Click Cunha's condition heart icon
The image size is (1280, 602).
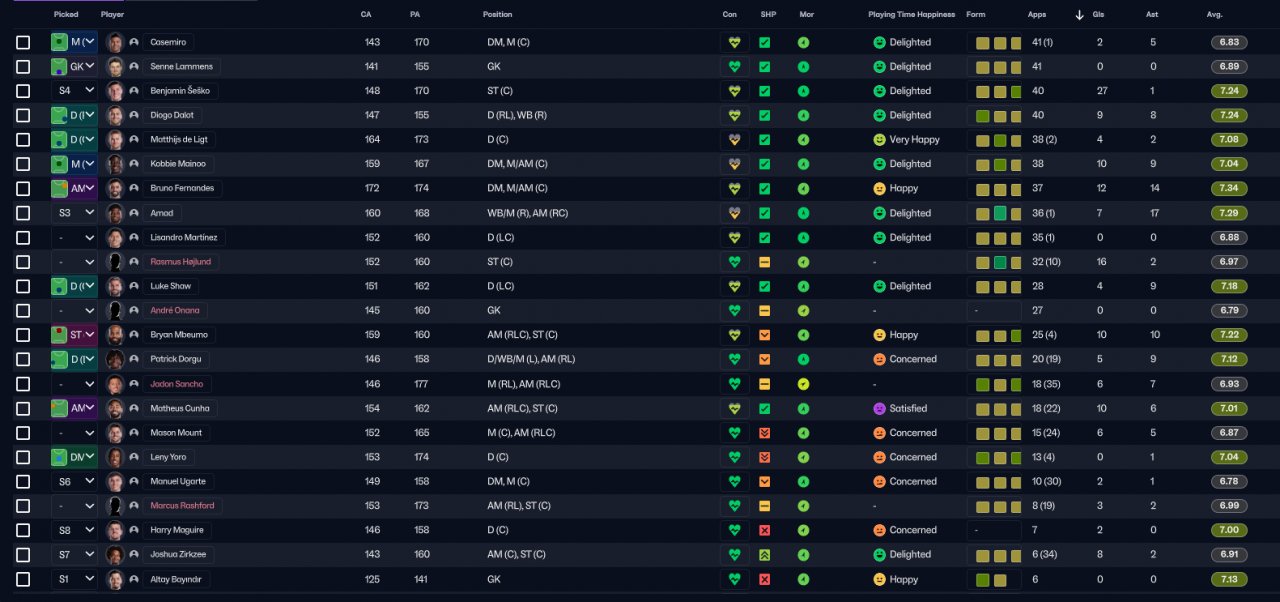(x=734, y=408)
